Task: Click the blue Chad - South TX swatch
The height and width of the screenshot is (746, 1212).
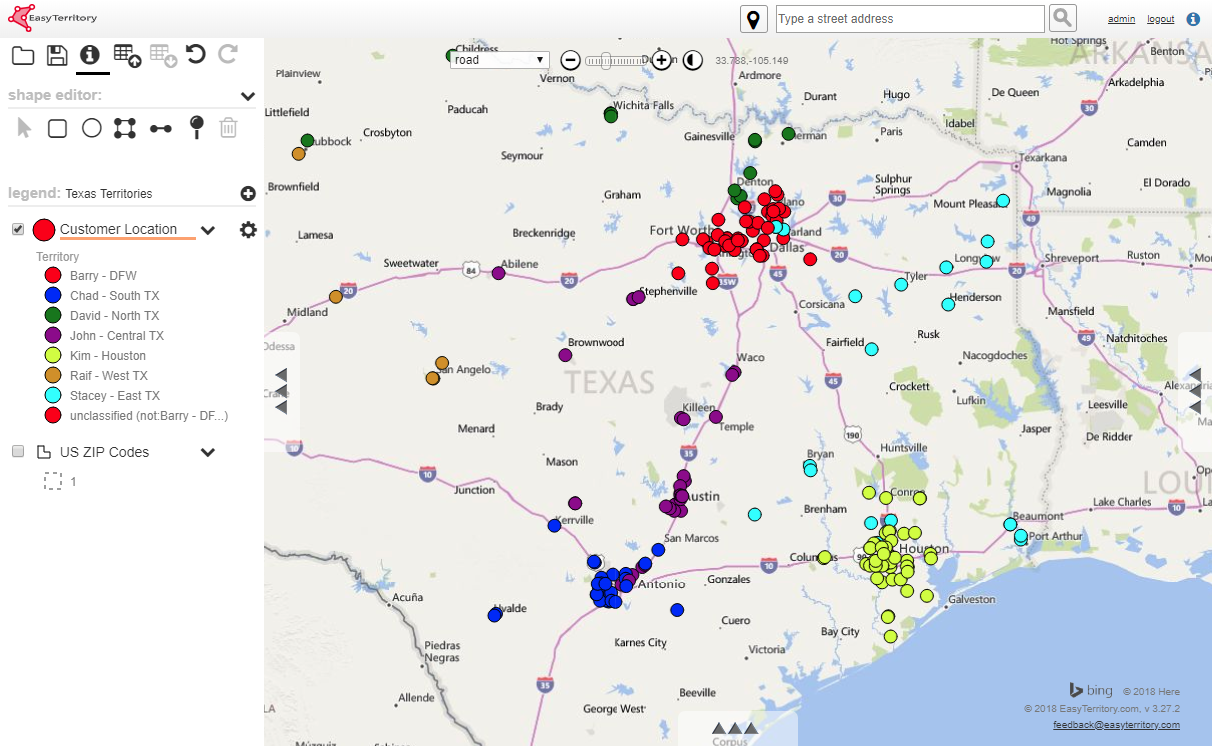Action: [54, 296]
